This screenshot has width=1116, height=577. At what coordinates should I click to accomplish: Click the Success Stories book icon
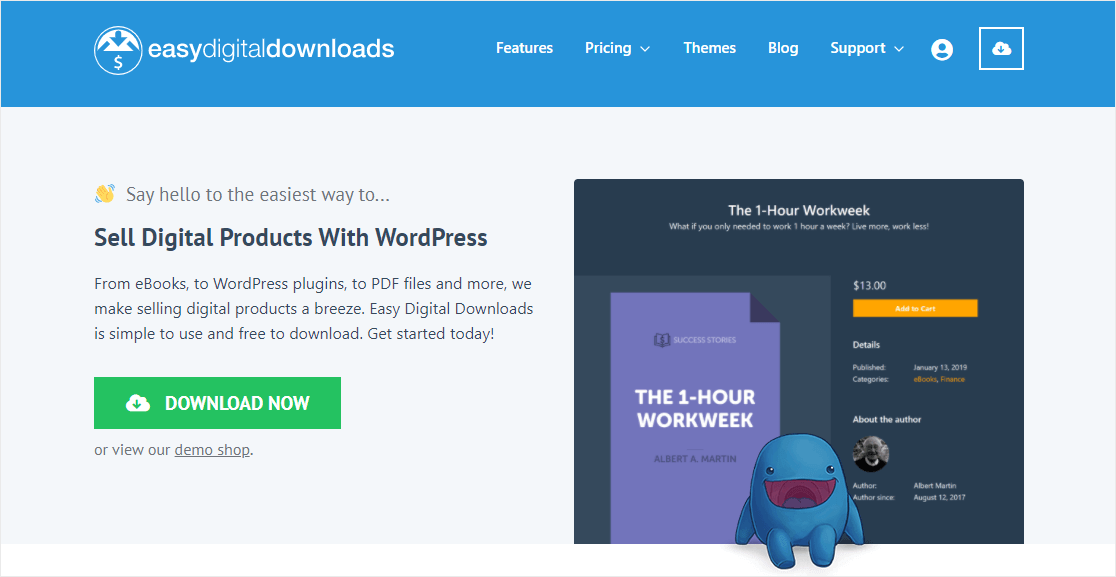[x=662, y=339]
